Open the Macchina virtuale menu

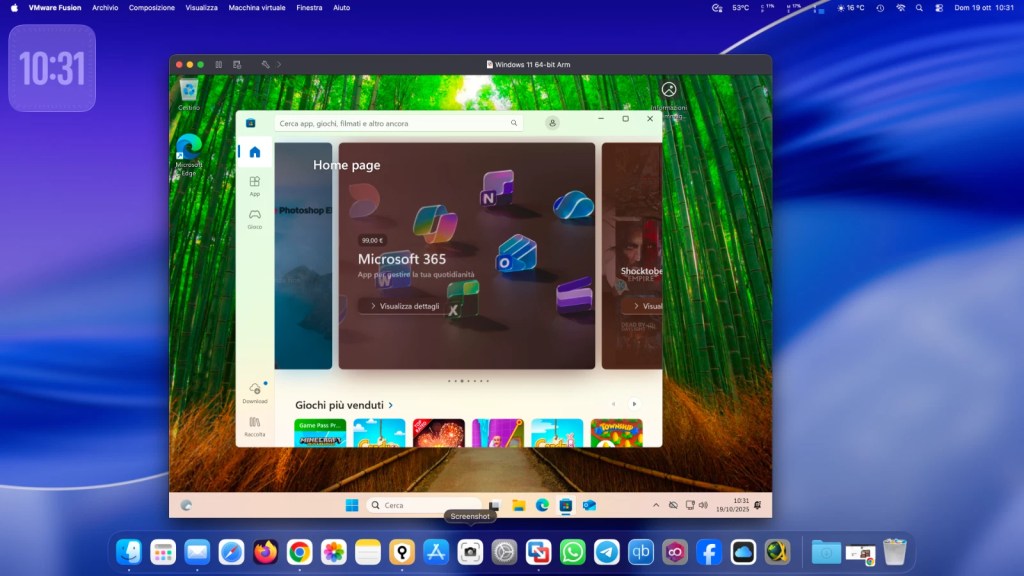coord(255,7)
